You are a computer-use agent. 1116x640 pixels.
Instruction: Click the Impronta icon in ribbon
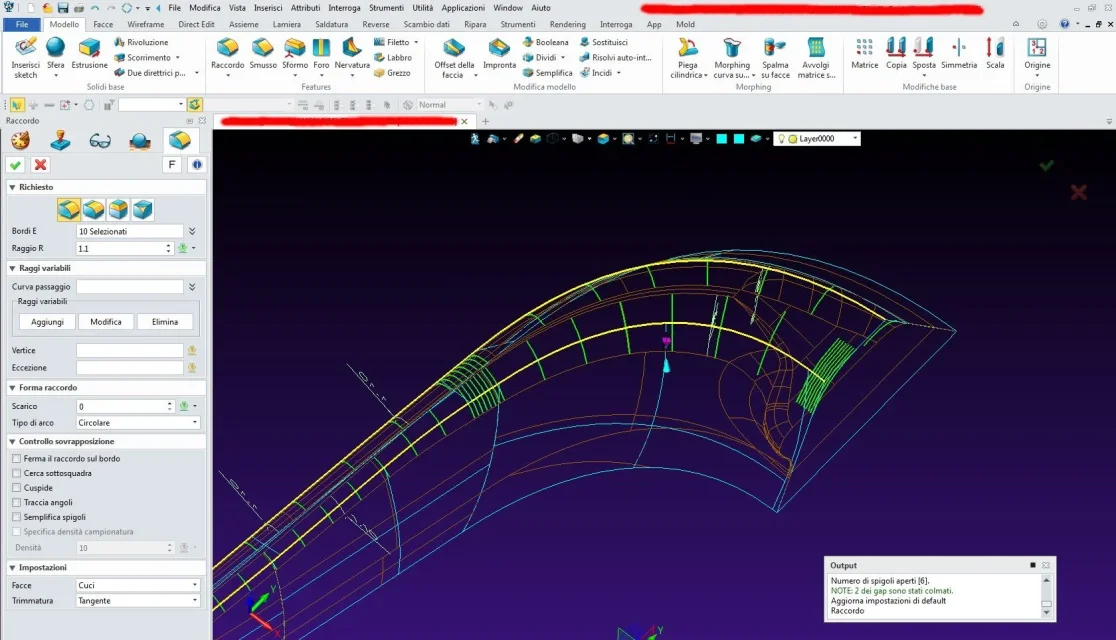tap(499, 54)
